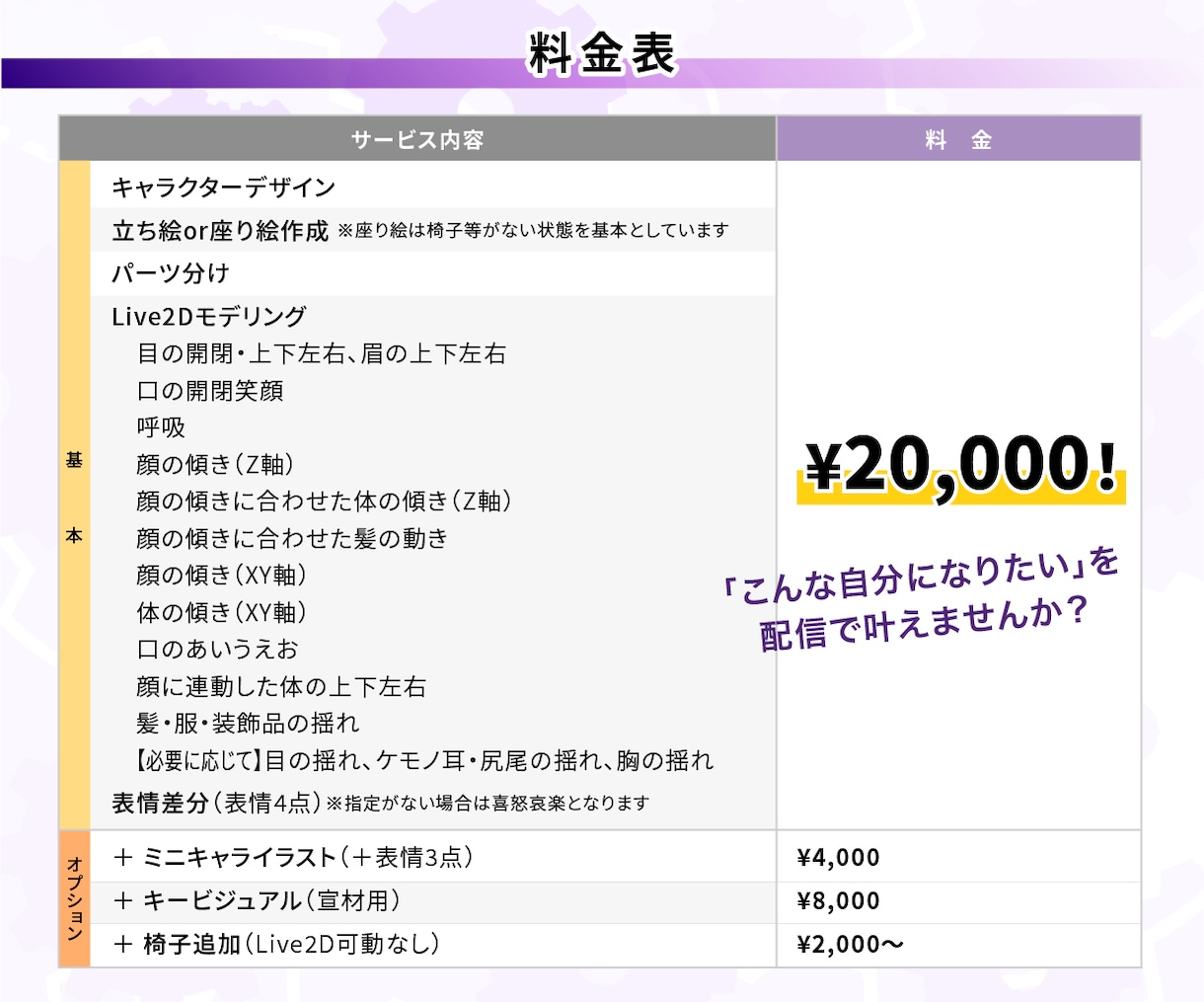Click the note ※指定がない場合は喜怒哀楽となります
Viewport: 1204px width, 1002px height.
tap(489, 803)
